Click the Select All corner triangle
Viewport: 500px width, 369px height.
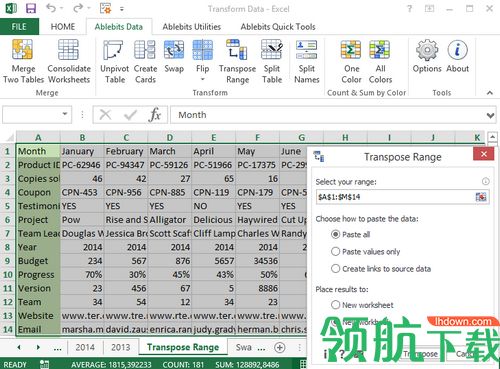point(9,137)
